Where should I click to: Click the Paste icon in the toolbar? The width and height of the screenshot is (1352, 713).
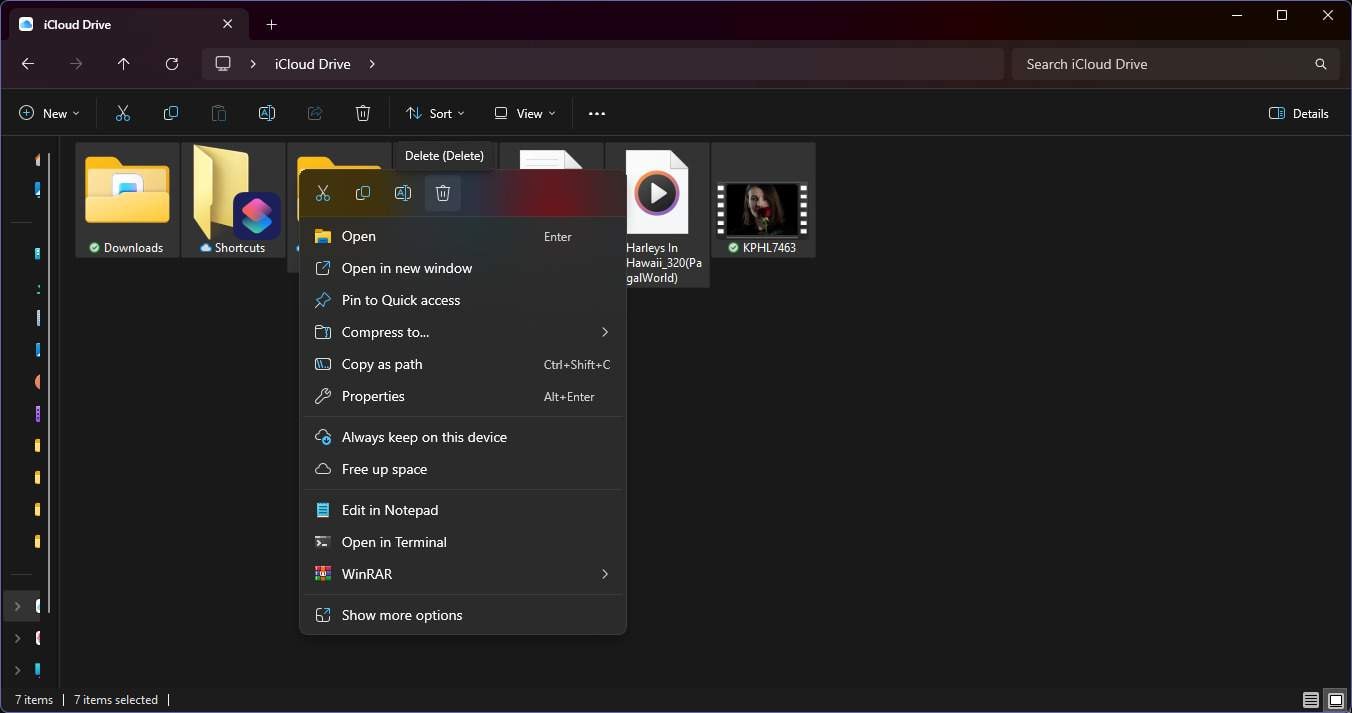(x=219, y=114)
